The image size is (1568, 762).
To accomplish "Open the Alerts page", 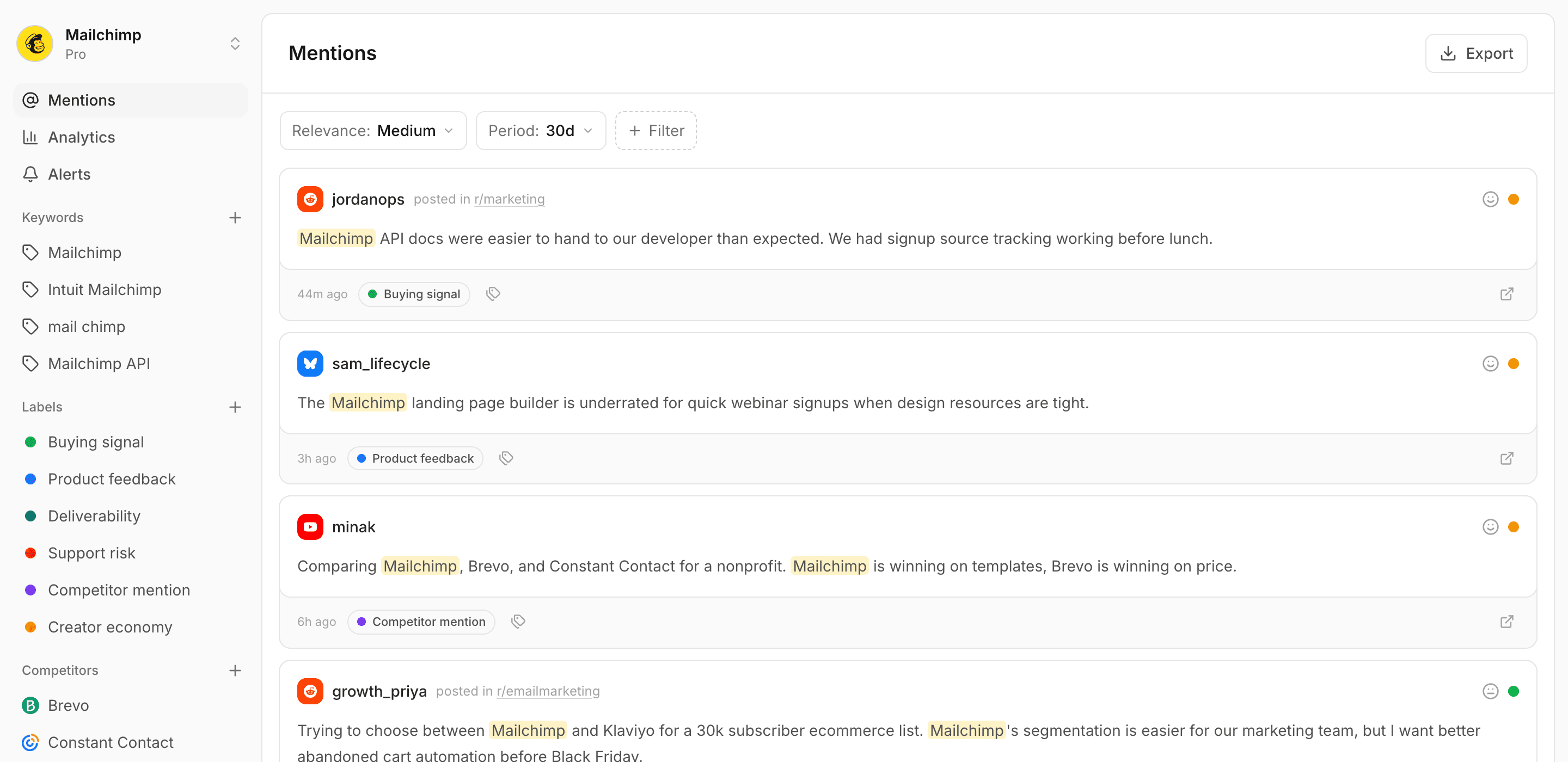I will (130, 175).
